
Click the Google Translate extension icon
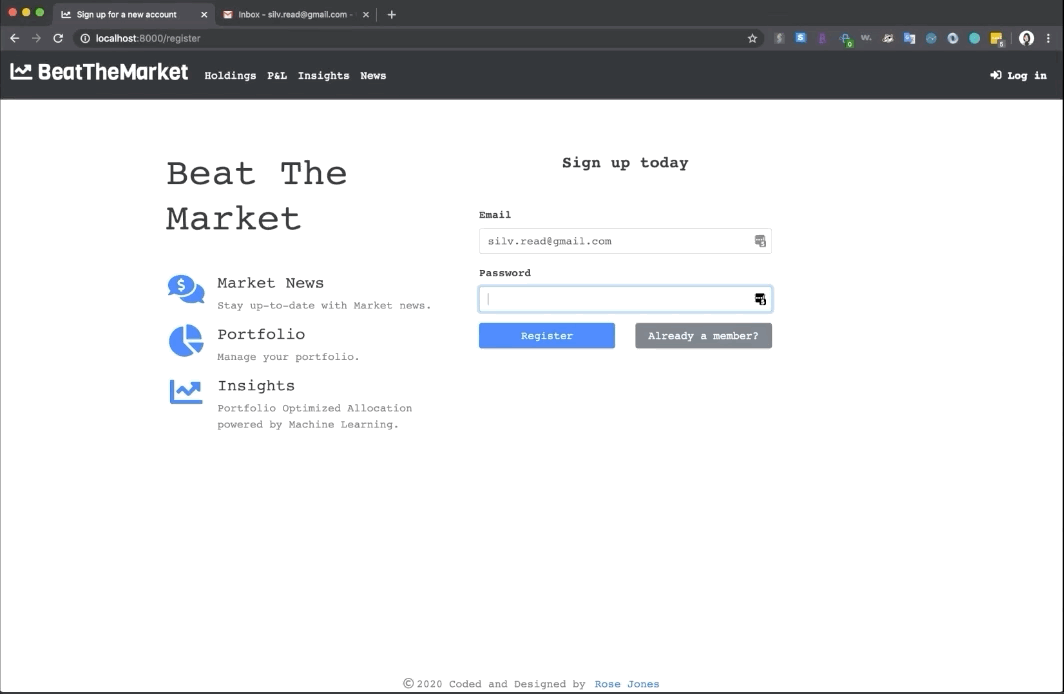pos(909,39)
